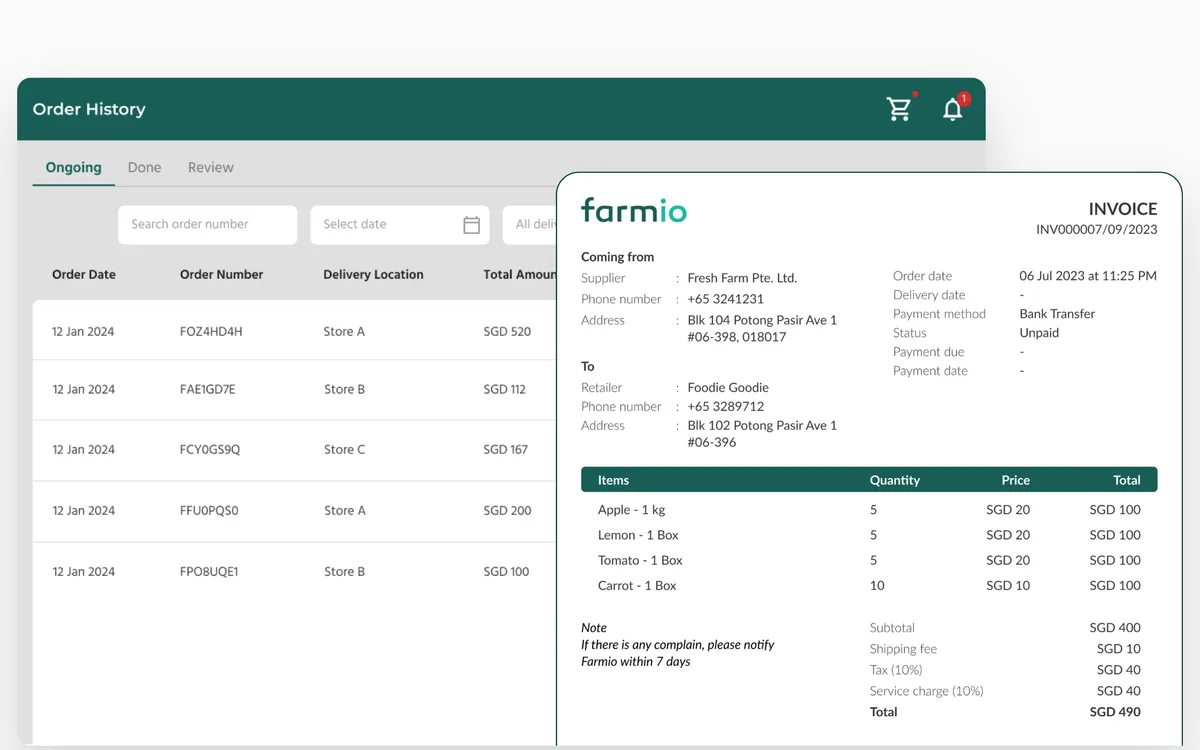Image resolution: width=1200 pixels, height=750 pixels.
Task: Click the farmio logo on invoice
Action: [634, 210]
